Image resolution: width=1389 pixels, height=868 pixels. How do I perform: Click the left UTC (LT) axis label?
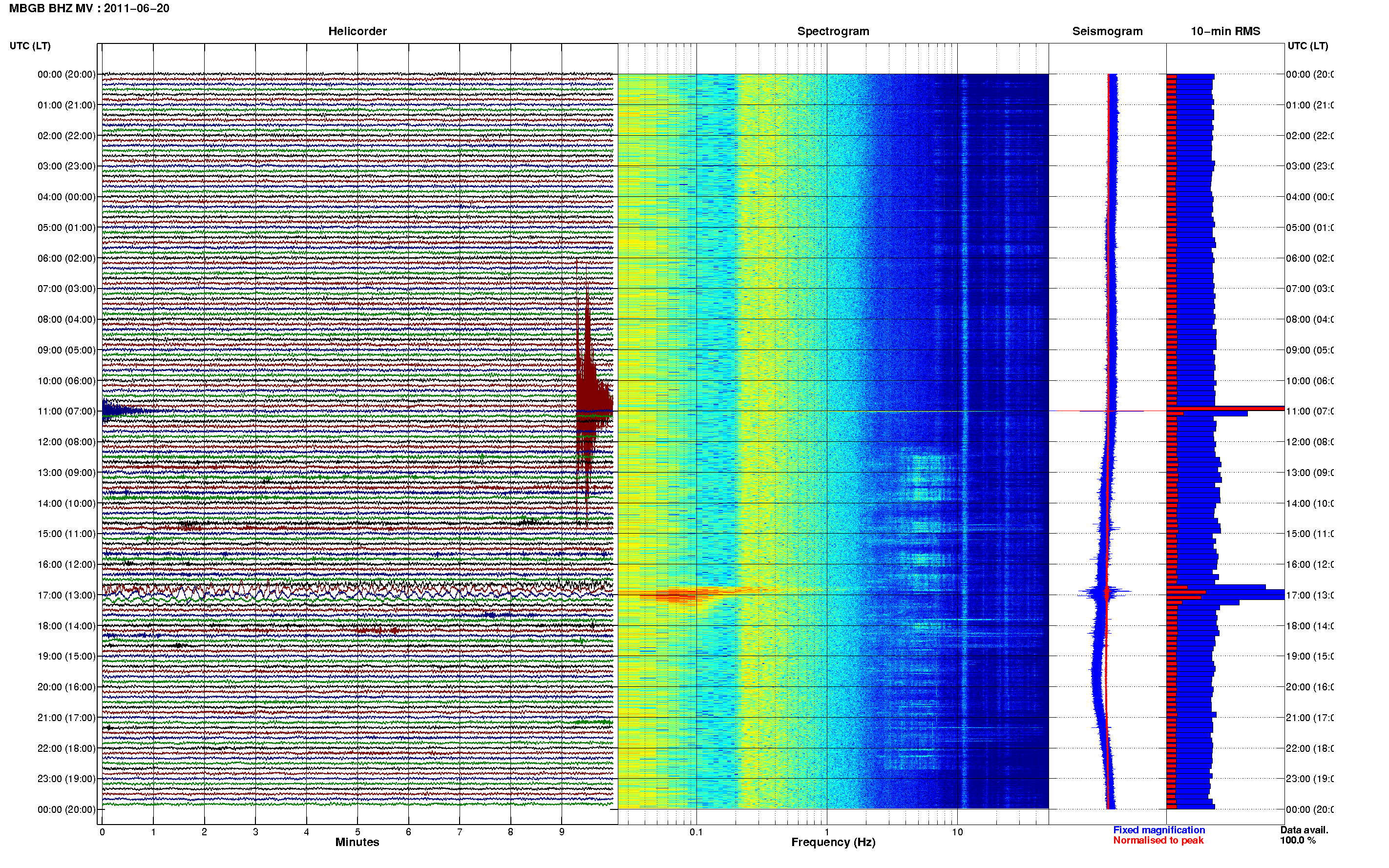(x=30, y=46)
